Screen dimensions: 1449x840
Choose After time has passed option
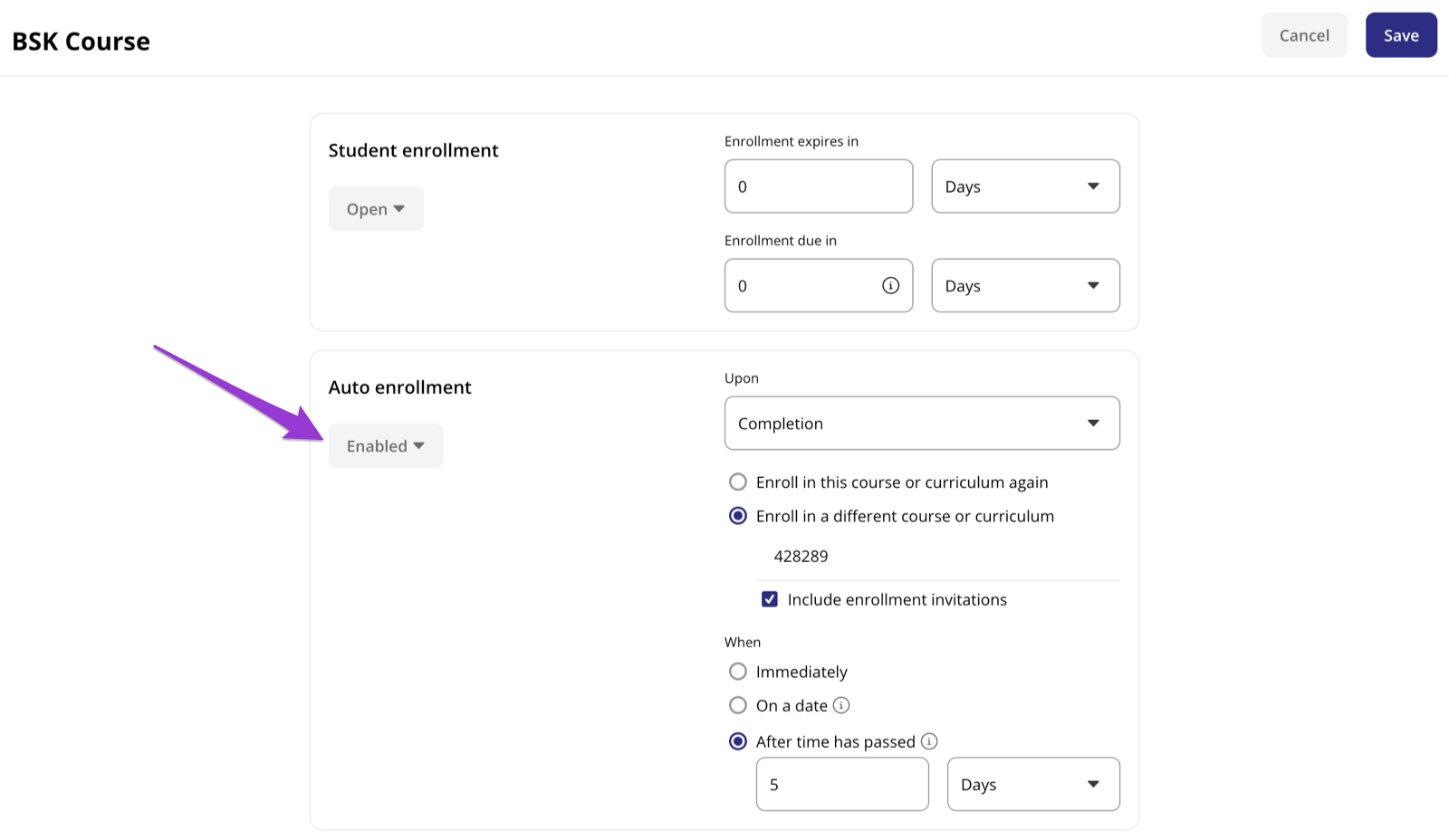pos(738,741)
